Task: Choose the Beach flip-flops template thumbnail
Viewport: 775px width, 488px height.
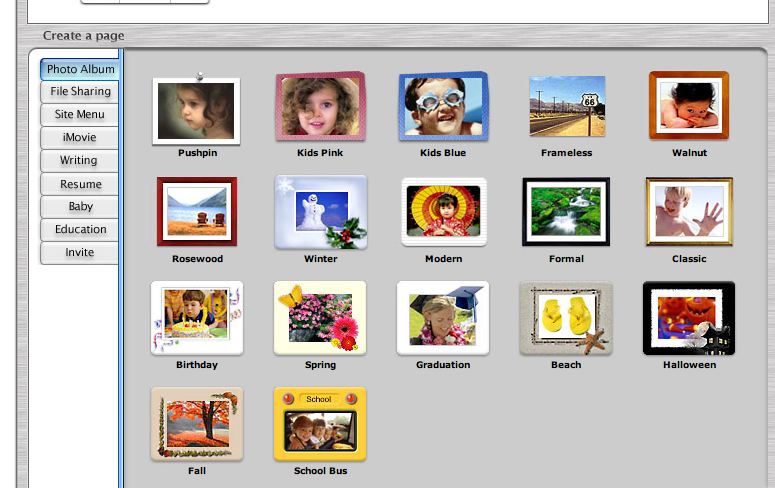Action: pos(566,318)
